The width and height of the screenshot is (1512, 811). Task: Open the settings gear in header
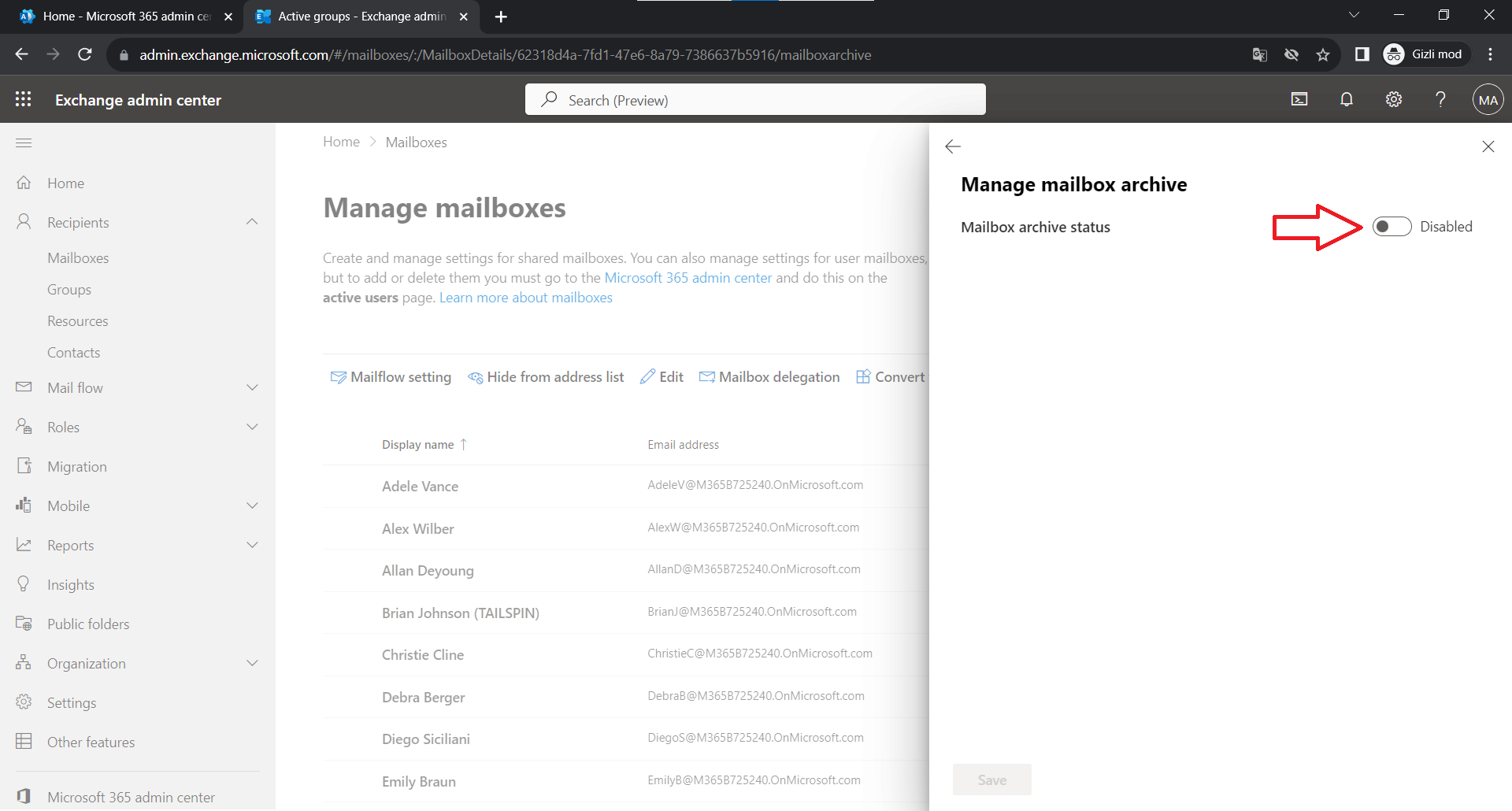point(1394,99)
